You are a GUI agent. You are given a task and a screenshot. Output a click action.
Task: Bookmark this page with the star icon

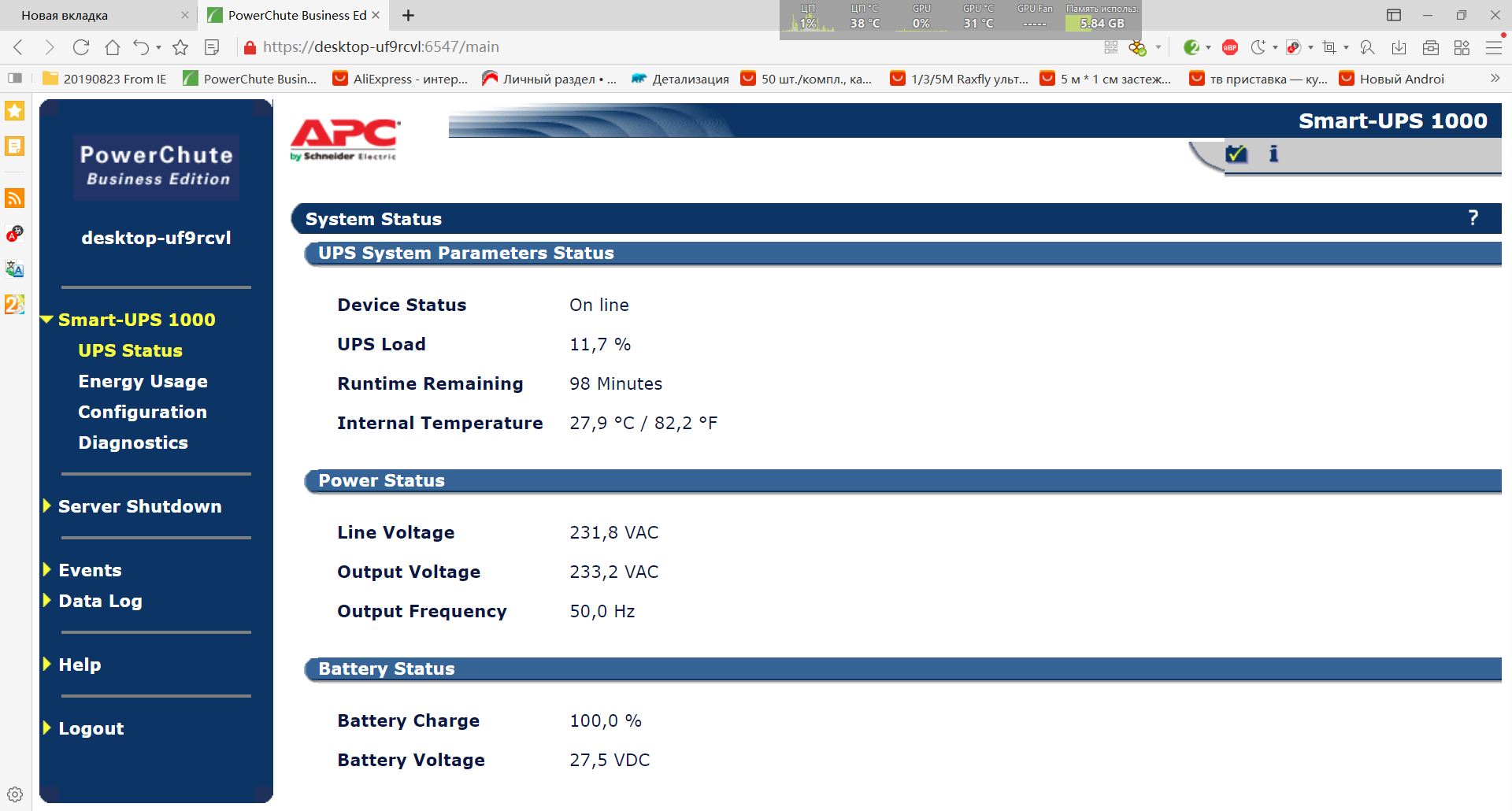pyautogui.click(x=180, y=47)
